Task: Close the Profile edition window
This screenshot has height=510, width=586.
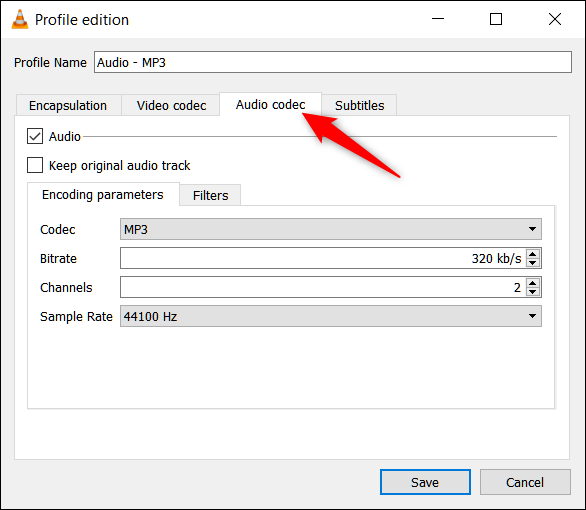Action: tap(555, 19)
